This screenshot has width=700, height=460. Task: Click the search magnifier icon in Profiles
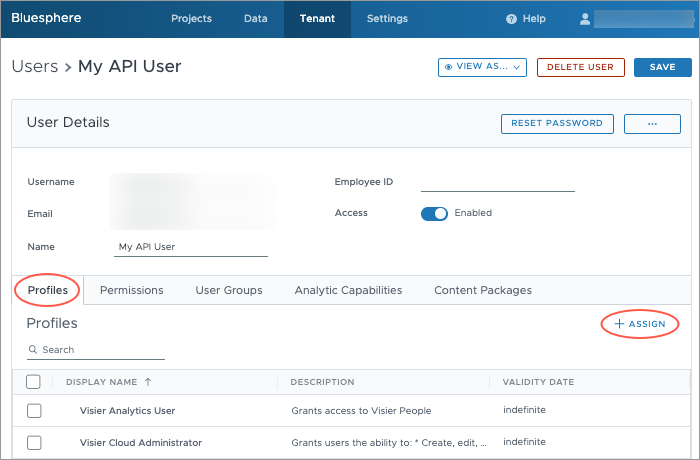tap(34, 350)
